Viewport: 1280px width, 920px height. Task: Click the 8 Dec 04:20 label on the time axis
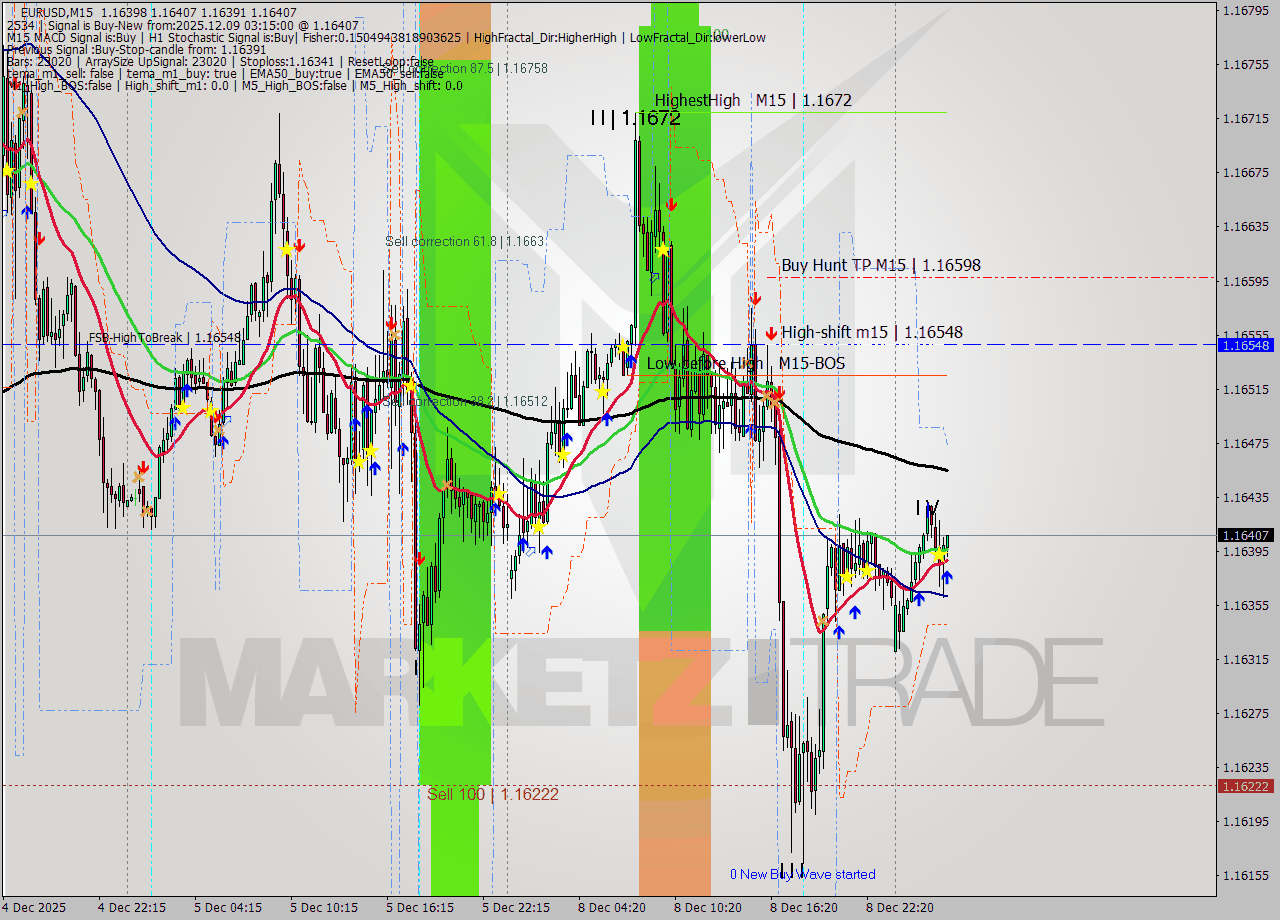coord(611,908)
